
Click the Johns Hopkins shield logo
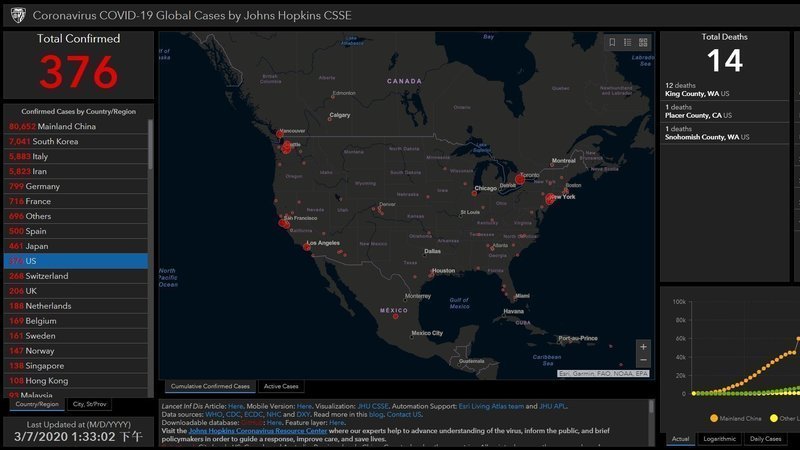coord(18,15)
